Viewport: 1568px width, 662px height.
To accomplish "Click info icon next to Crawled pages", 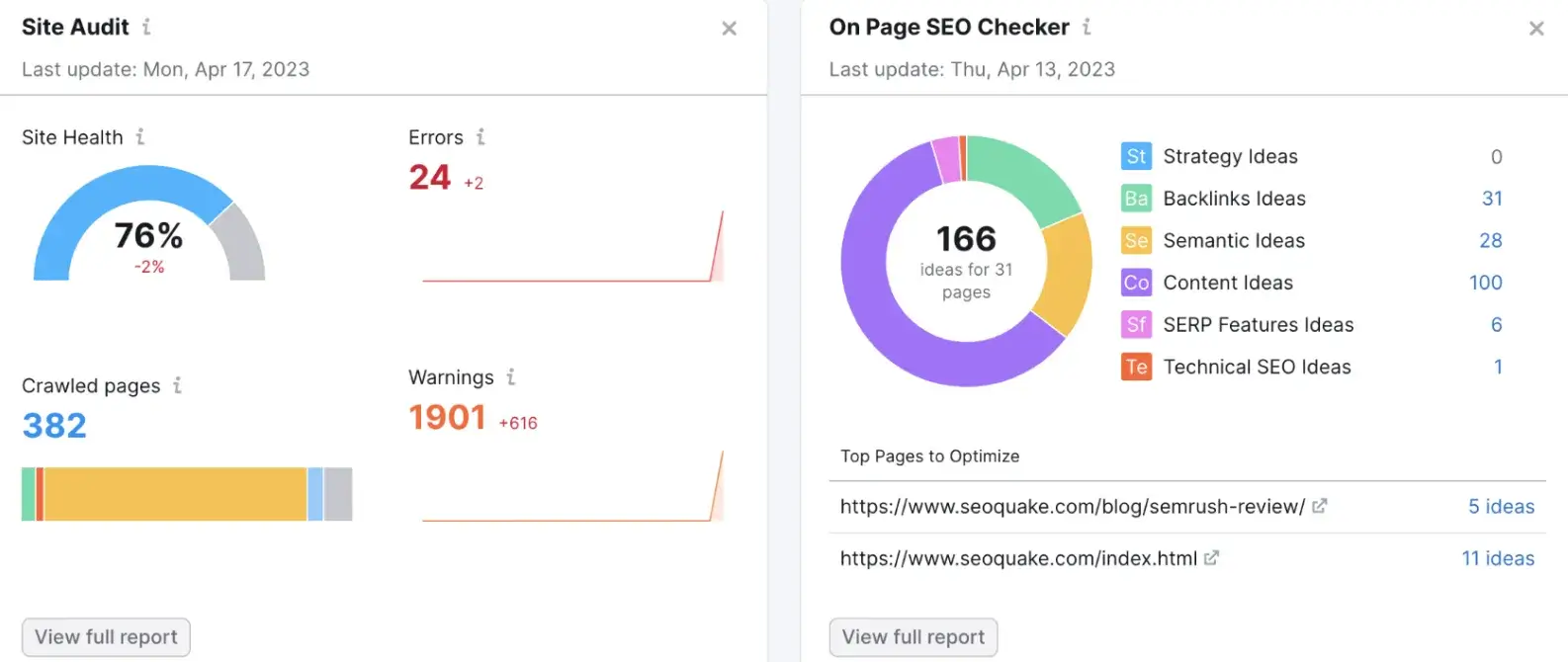I will pyautogui.click(x=177, y=385).
